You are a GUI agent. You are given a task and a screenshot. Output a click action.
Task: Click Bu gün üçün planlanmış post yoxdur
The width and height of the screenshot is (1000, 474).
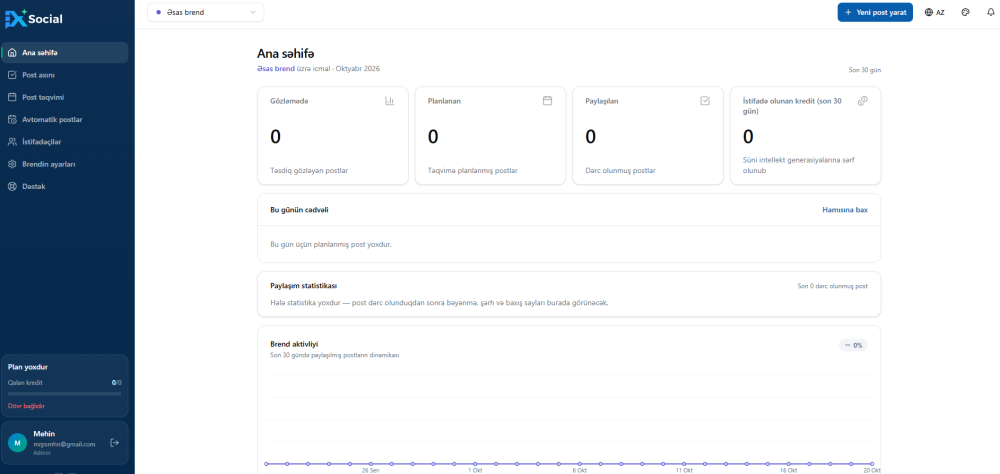[331, 244]
